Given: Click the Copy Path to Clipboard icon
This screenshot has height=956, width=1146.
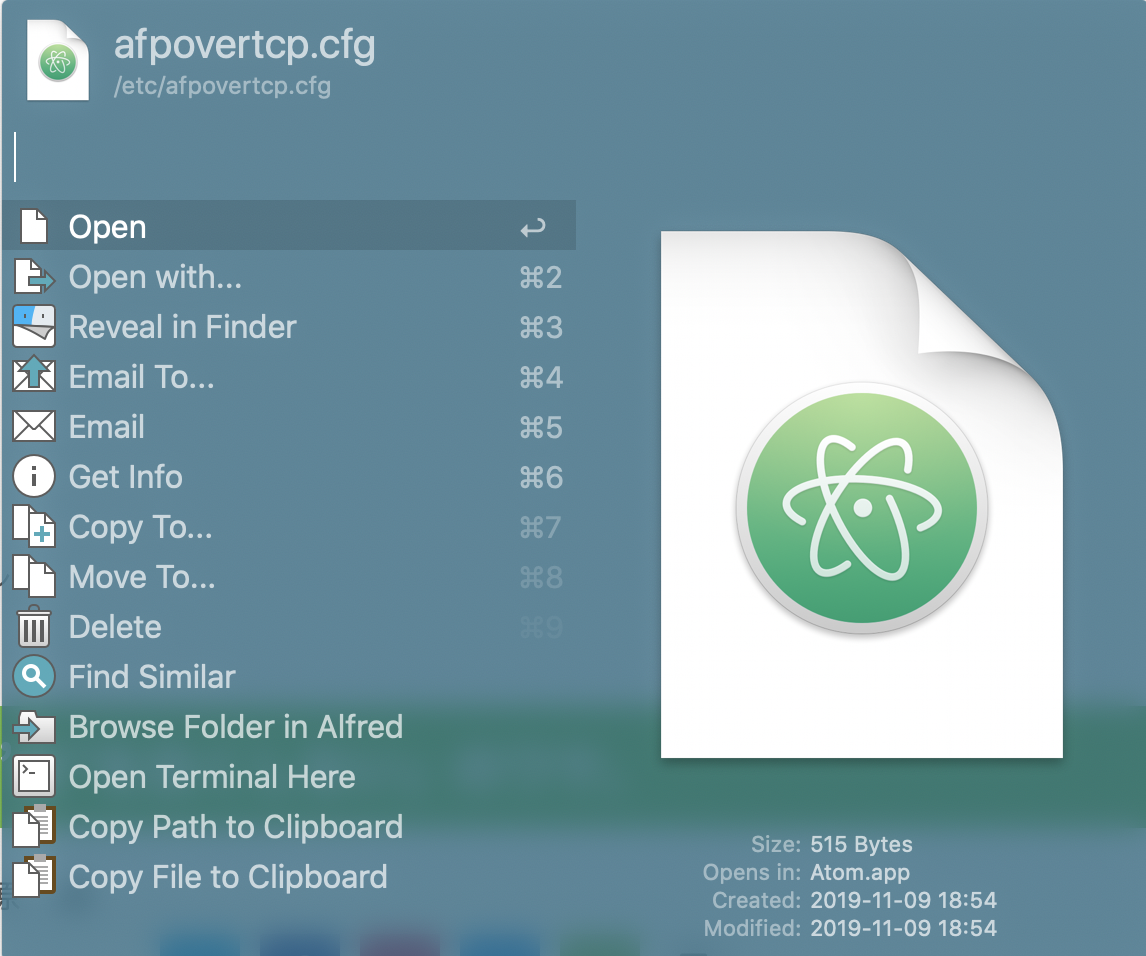Looking at the screenshot, I should tap(34, 826).
